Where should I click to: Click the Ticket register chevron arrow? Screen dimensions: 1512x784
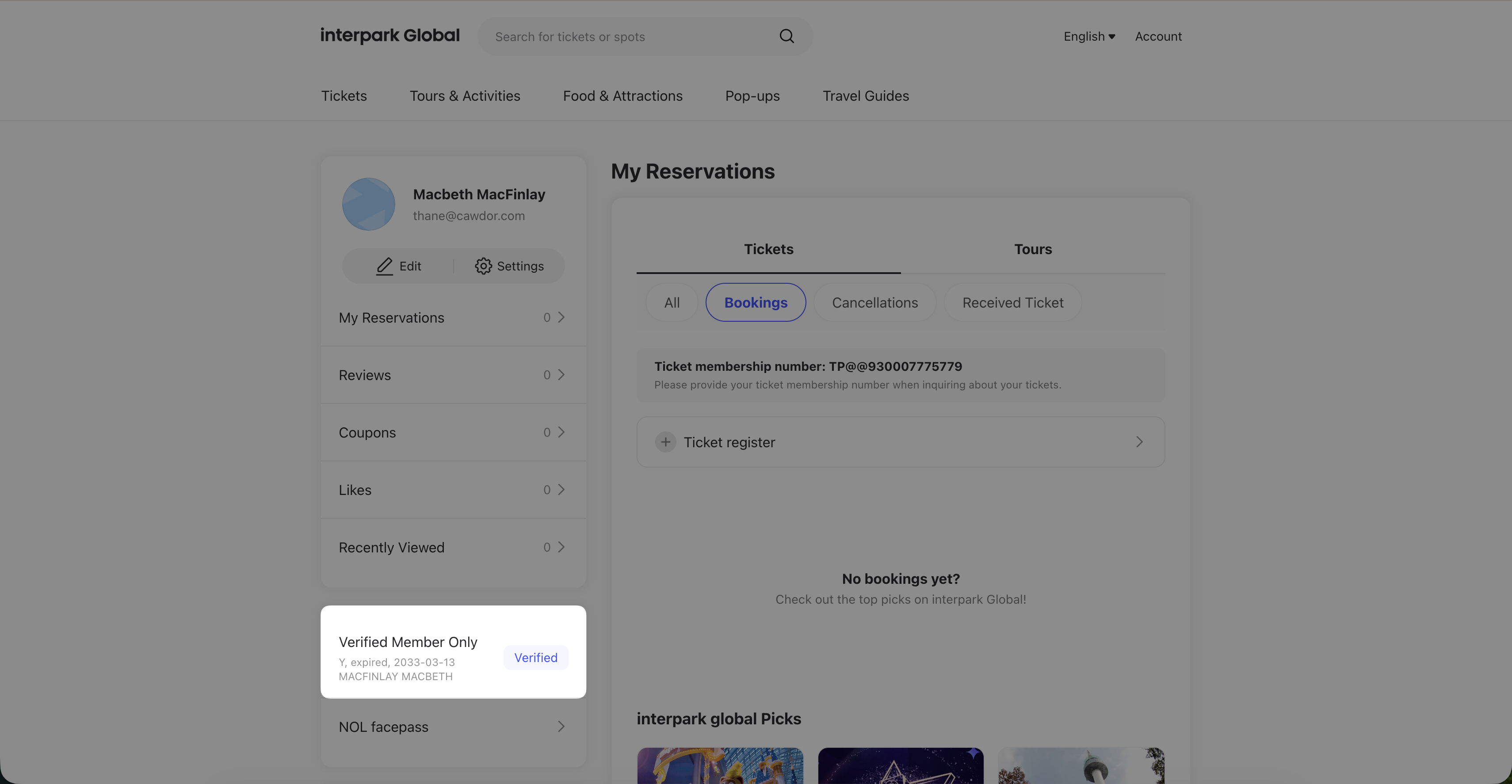click(1139, 442)
